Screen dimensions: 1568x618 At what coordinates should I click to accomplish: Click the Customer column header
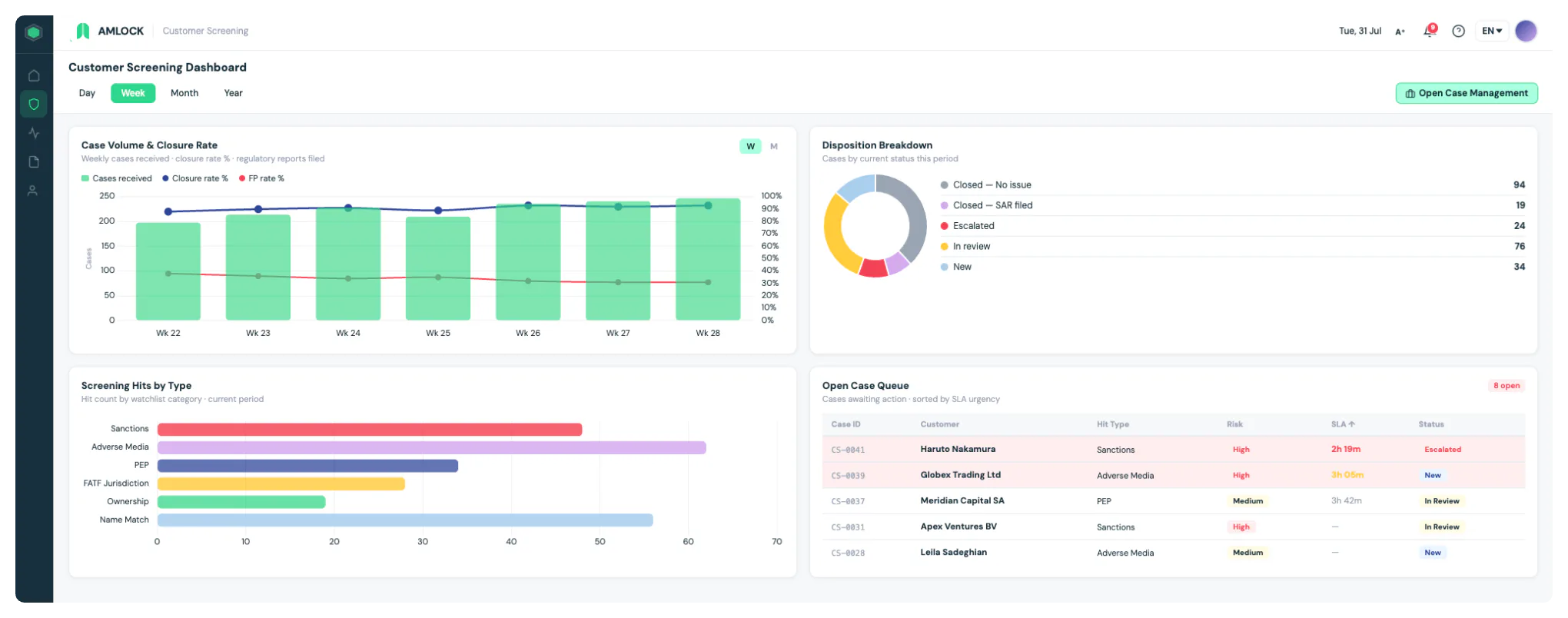coord(939,424)
